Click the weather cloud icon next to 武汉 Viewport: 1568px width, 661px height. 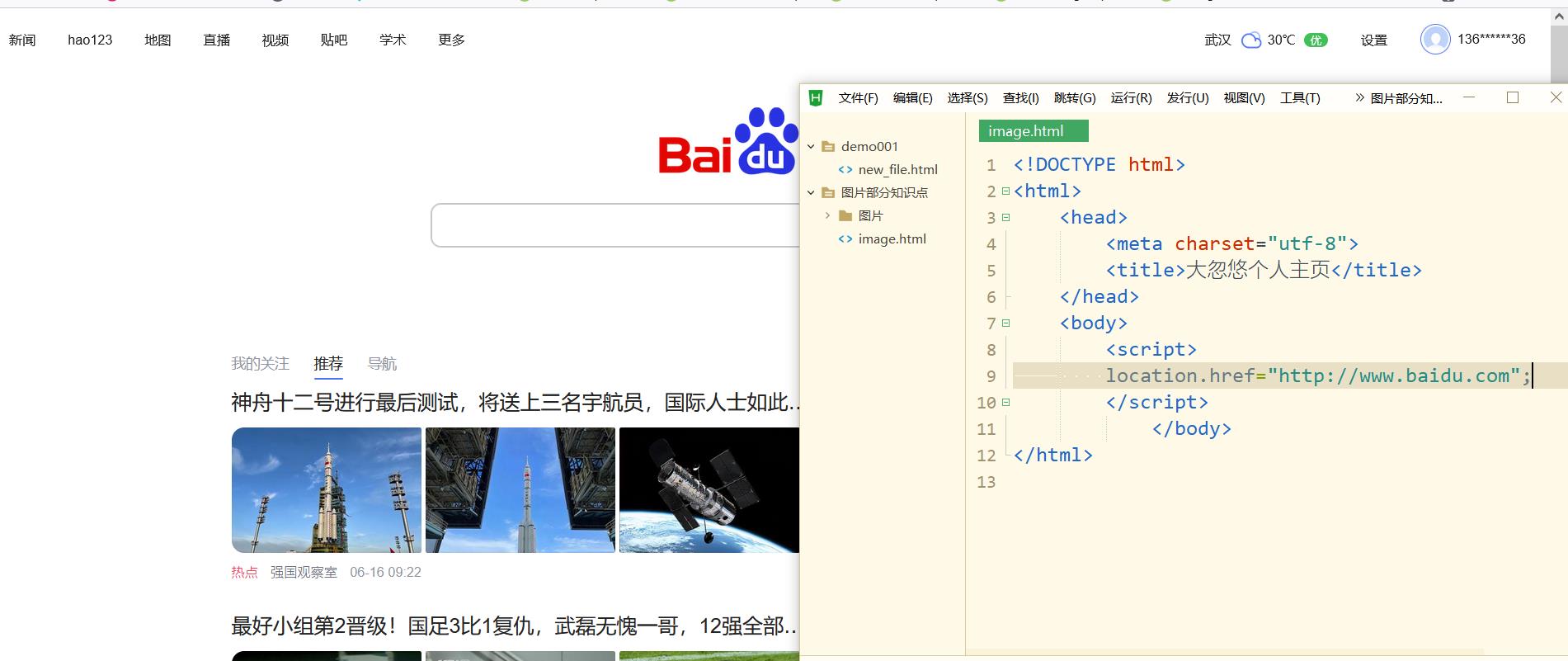click(1251, 40)
